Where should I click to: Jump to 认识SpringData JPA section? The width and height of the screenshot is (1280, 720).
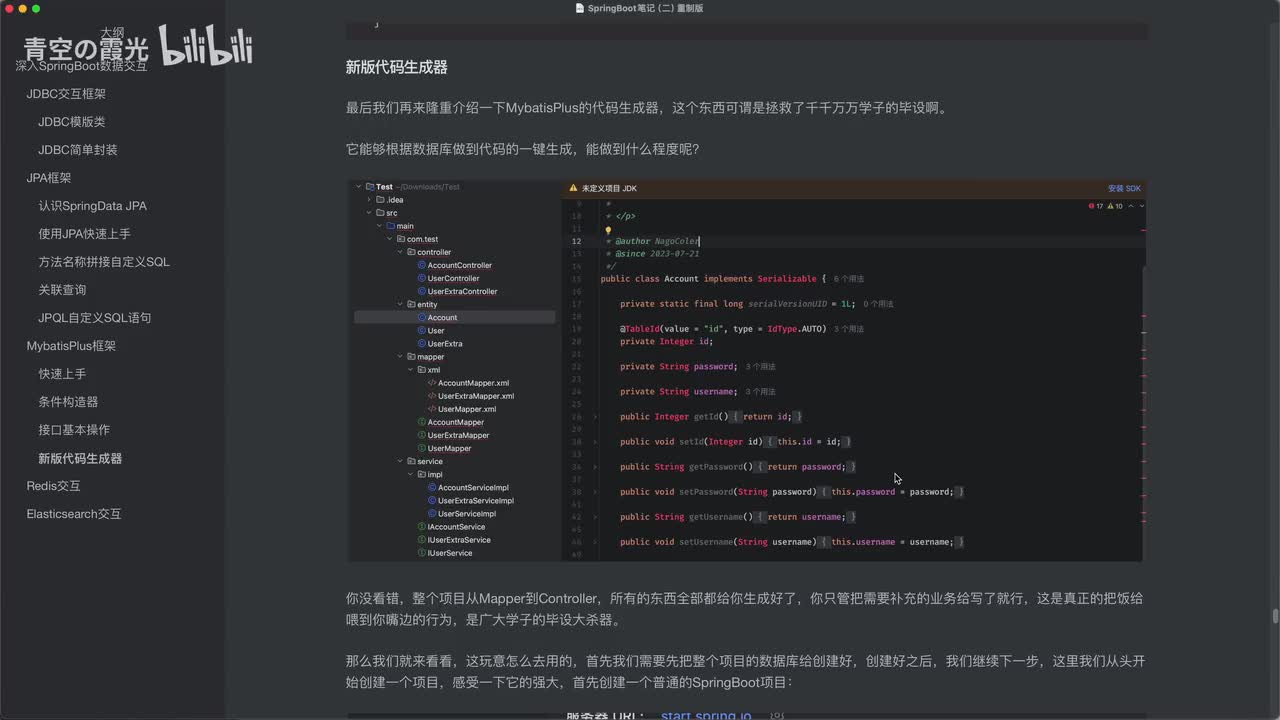tap(92, 206)
